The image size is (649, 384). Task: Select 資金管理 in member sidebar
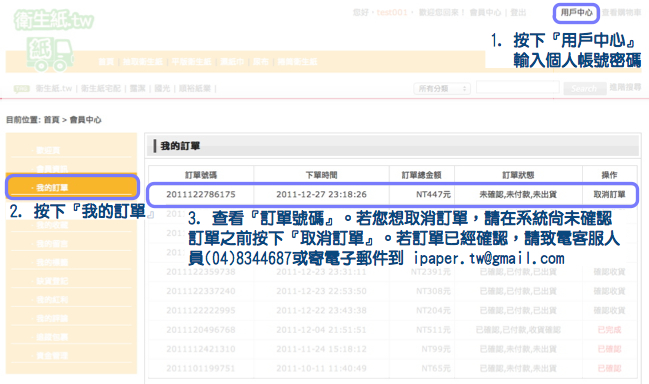click(x=52, y=355)
